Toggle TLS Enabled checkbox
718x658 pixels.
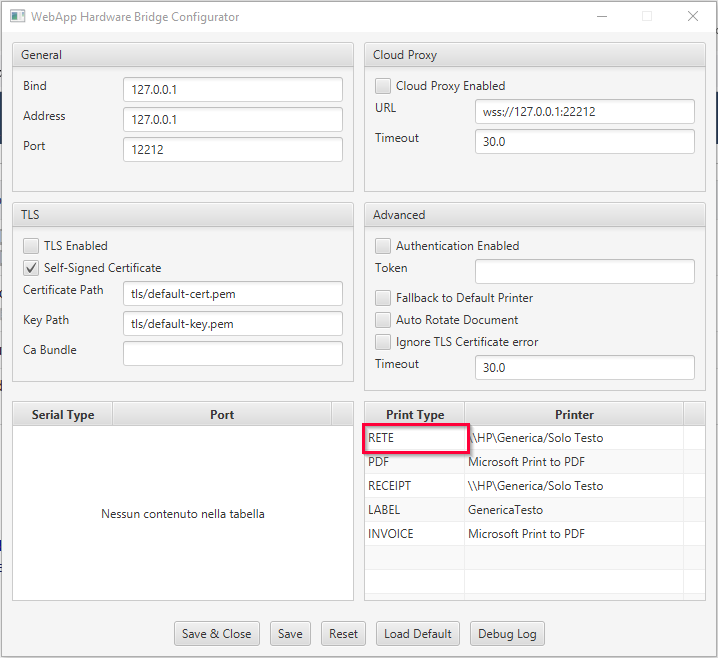[31, 246]
